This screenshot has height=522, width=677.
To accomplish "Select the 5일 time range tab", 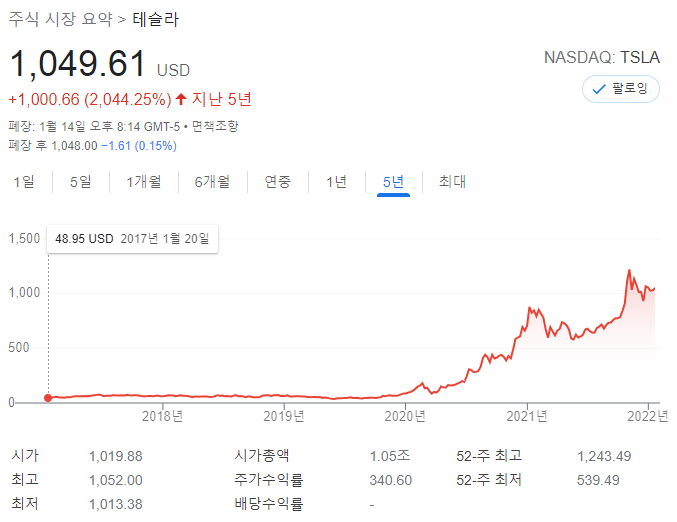I will (x=81, y=182).
